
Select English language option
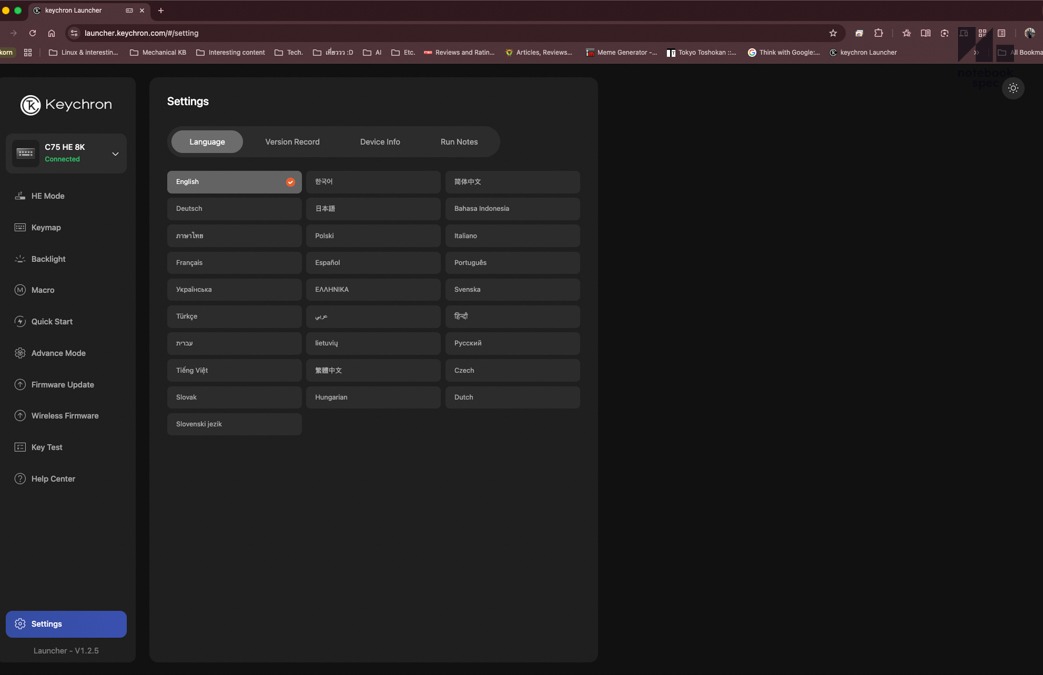click(x=234, y=182)
